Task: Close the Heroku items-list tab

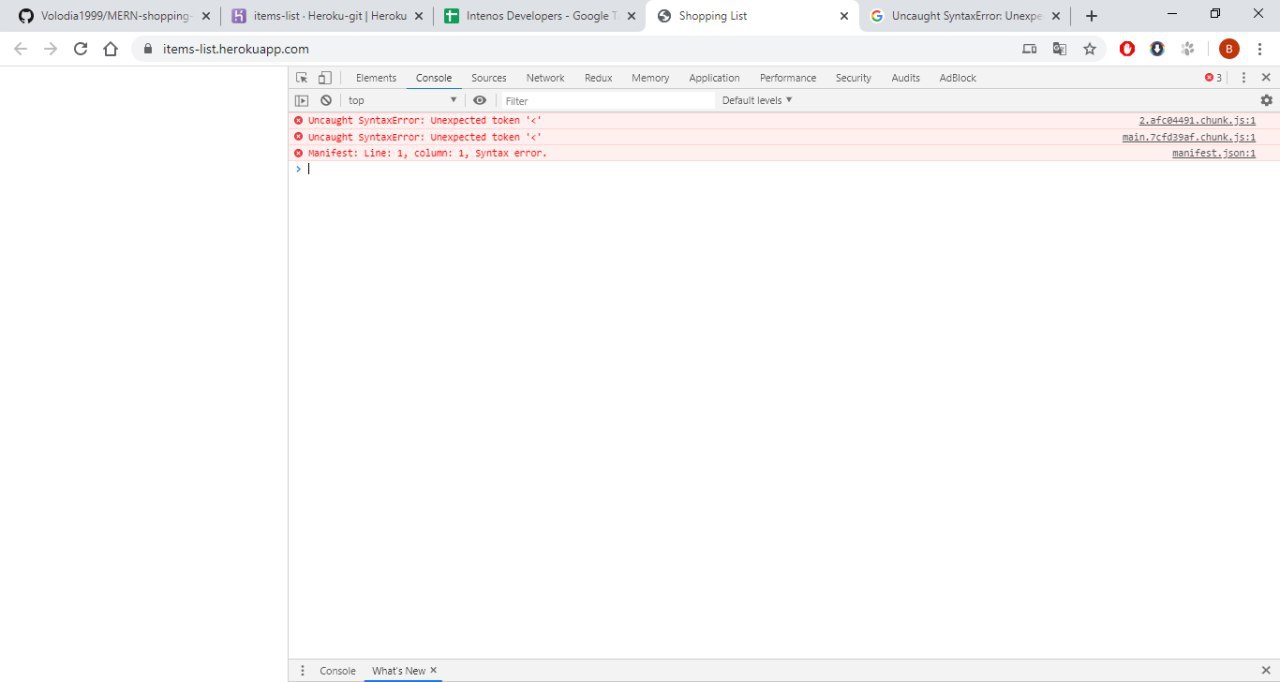Action: [x=419, y=16]
